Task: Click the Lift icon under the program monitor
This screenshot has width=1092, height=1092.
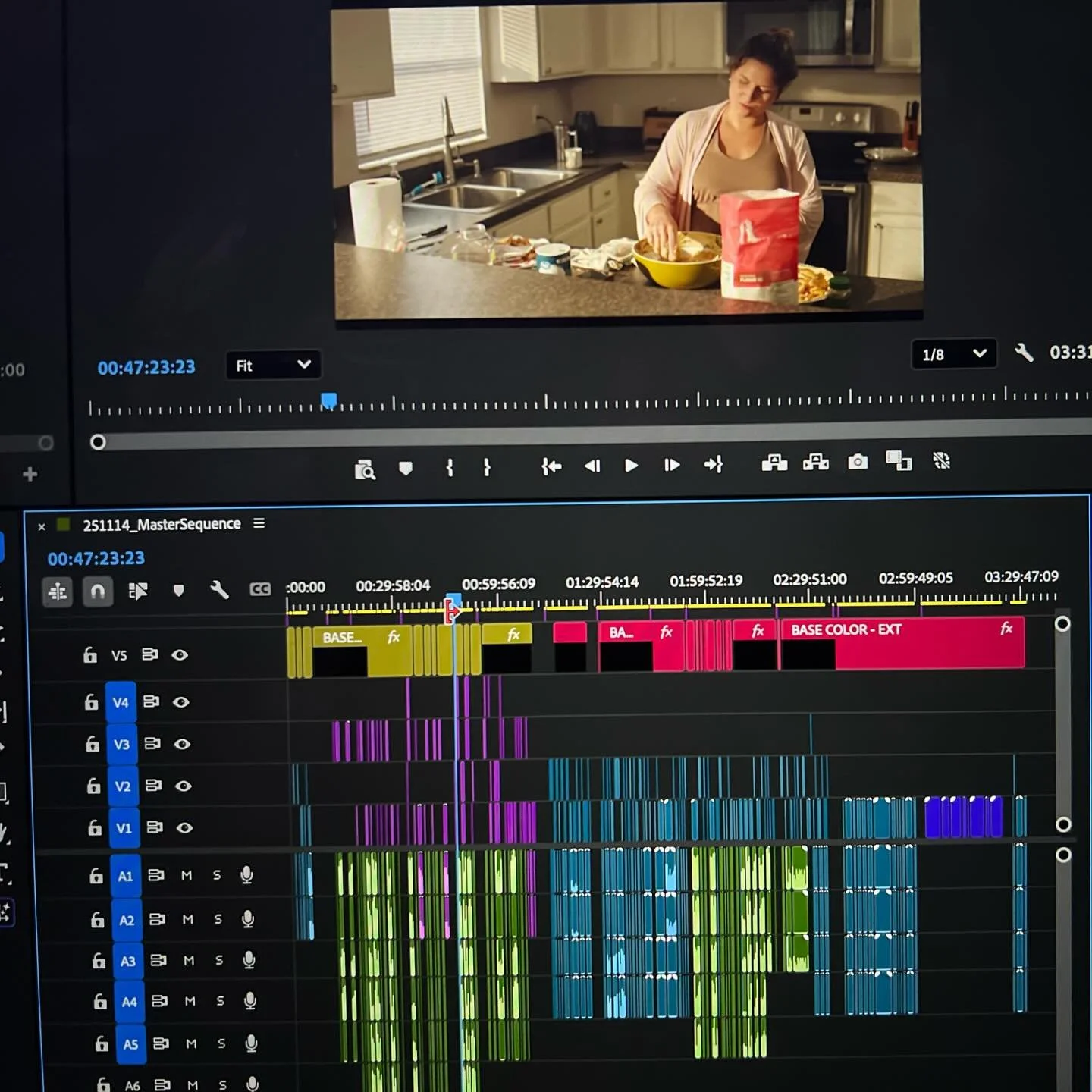Action: coord(774,463)
